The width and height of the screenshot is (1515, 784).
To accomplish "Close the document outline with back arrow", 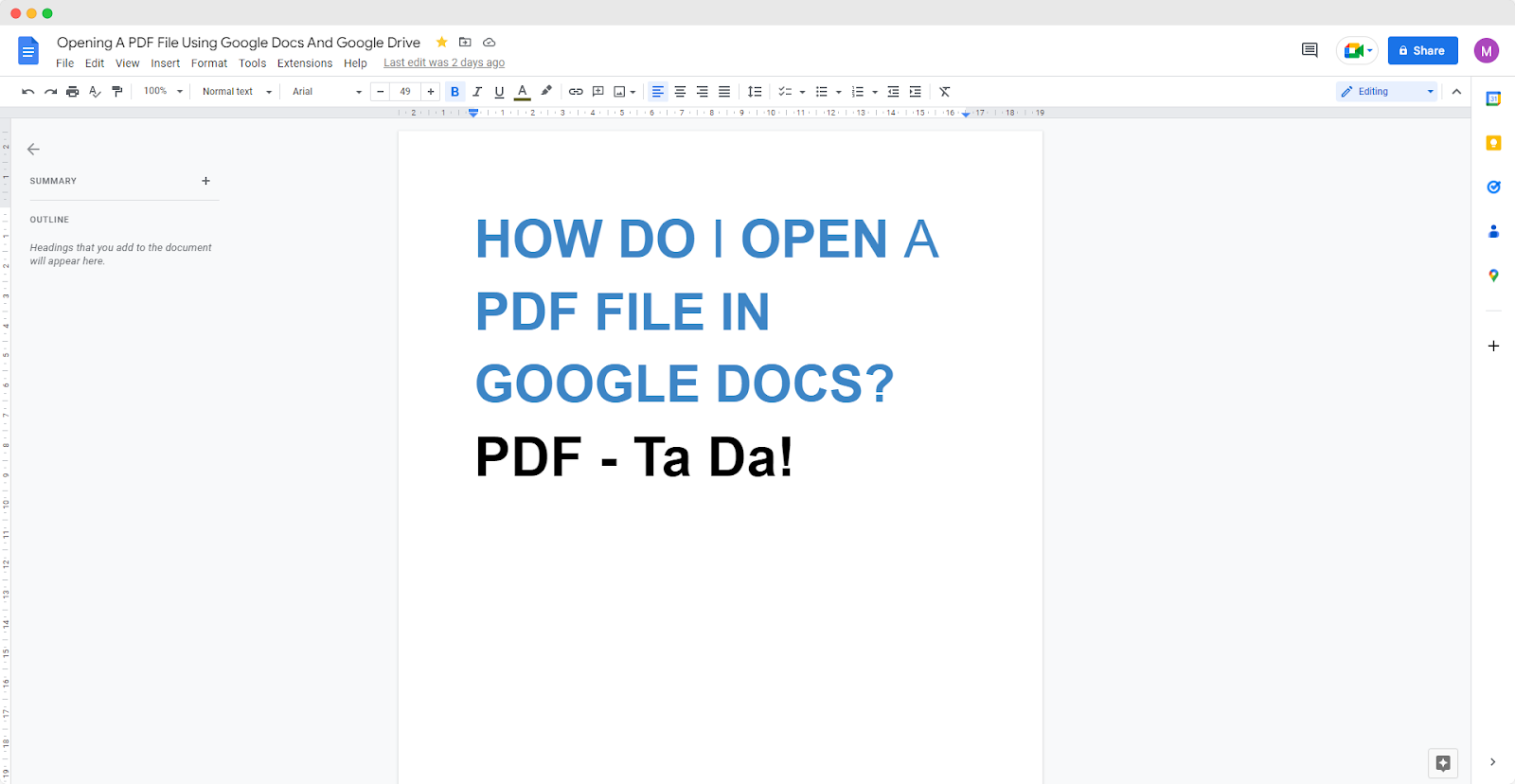I will coord(33,149).
